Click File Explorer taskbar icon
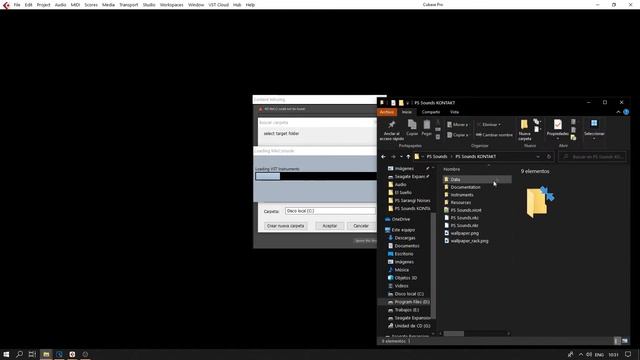This screenshot has width=640, height=360. (x=46, y=354)
